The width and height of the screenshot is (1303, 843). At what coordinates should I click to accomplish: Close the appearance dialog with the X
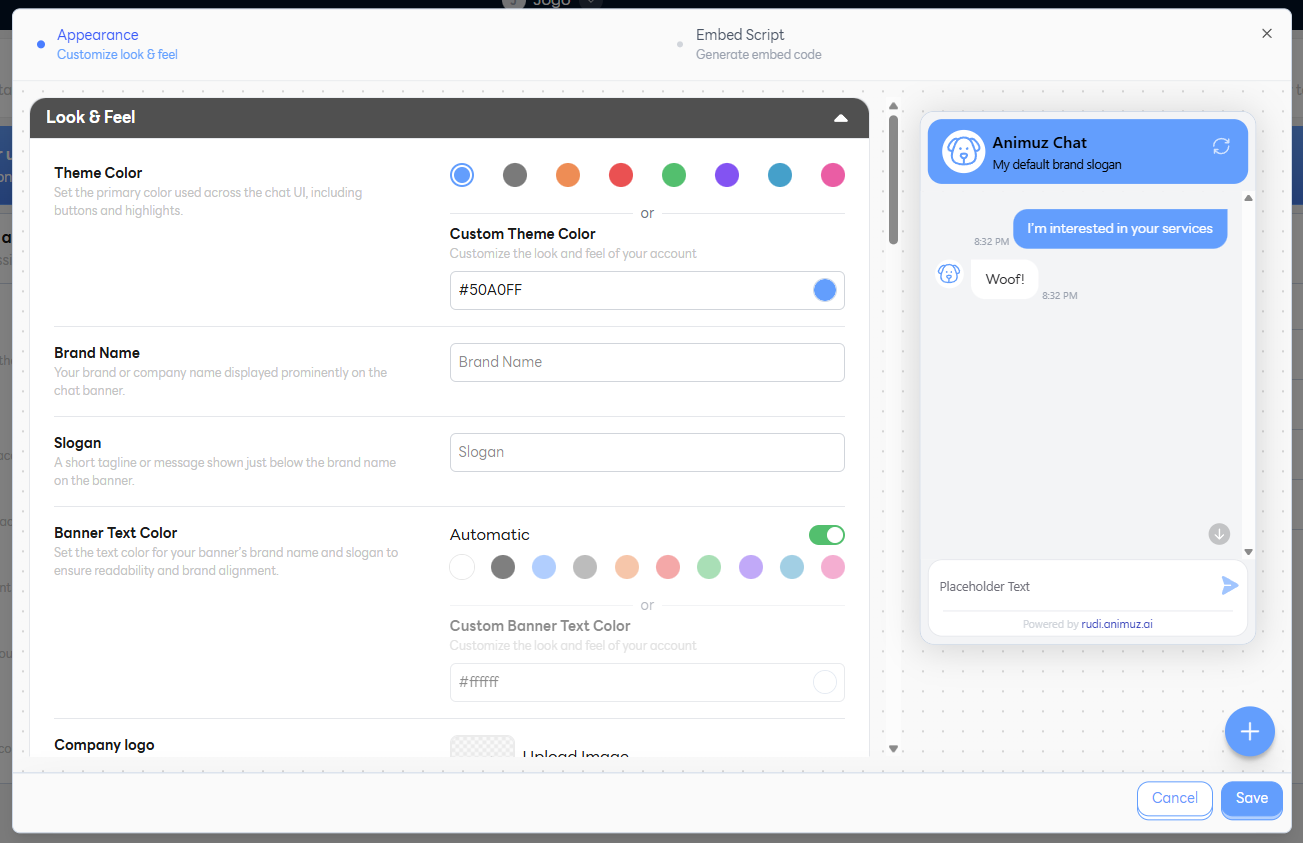coord(1266,34)
